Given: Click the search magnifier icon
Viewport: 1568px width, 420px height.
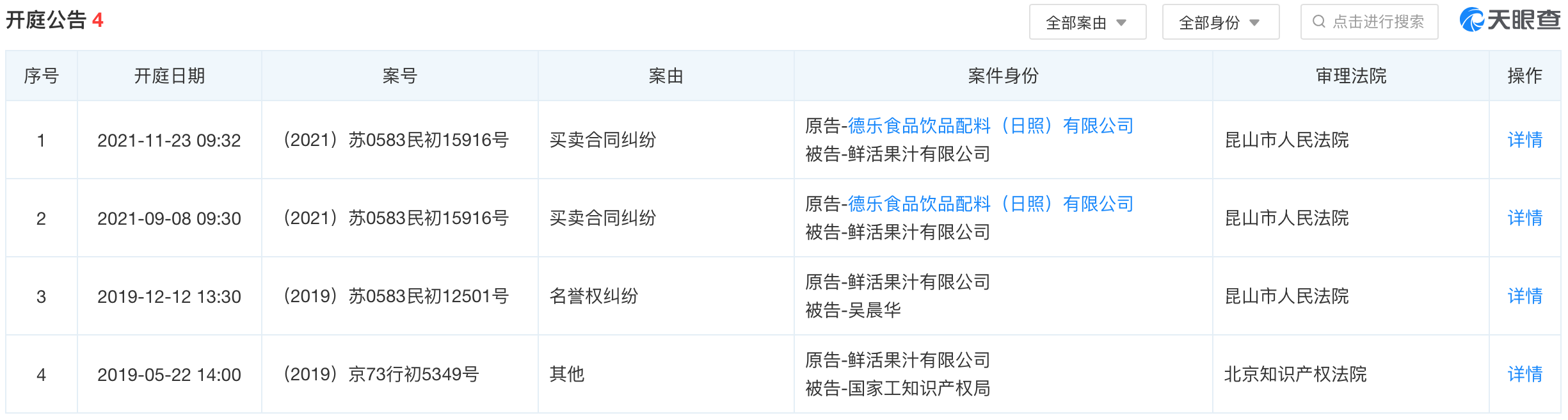Looking at the screenshot, I should pyautogui.click(x=1318, y=22).
